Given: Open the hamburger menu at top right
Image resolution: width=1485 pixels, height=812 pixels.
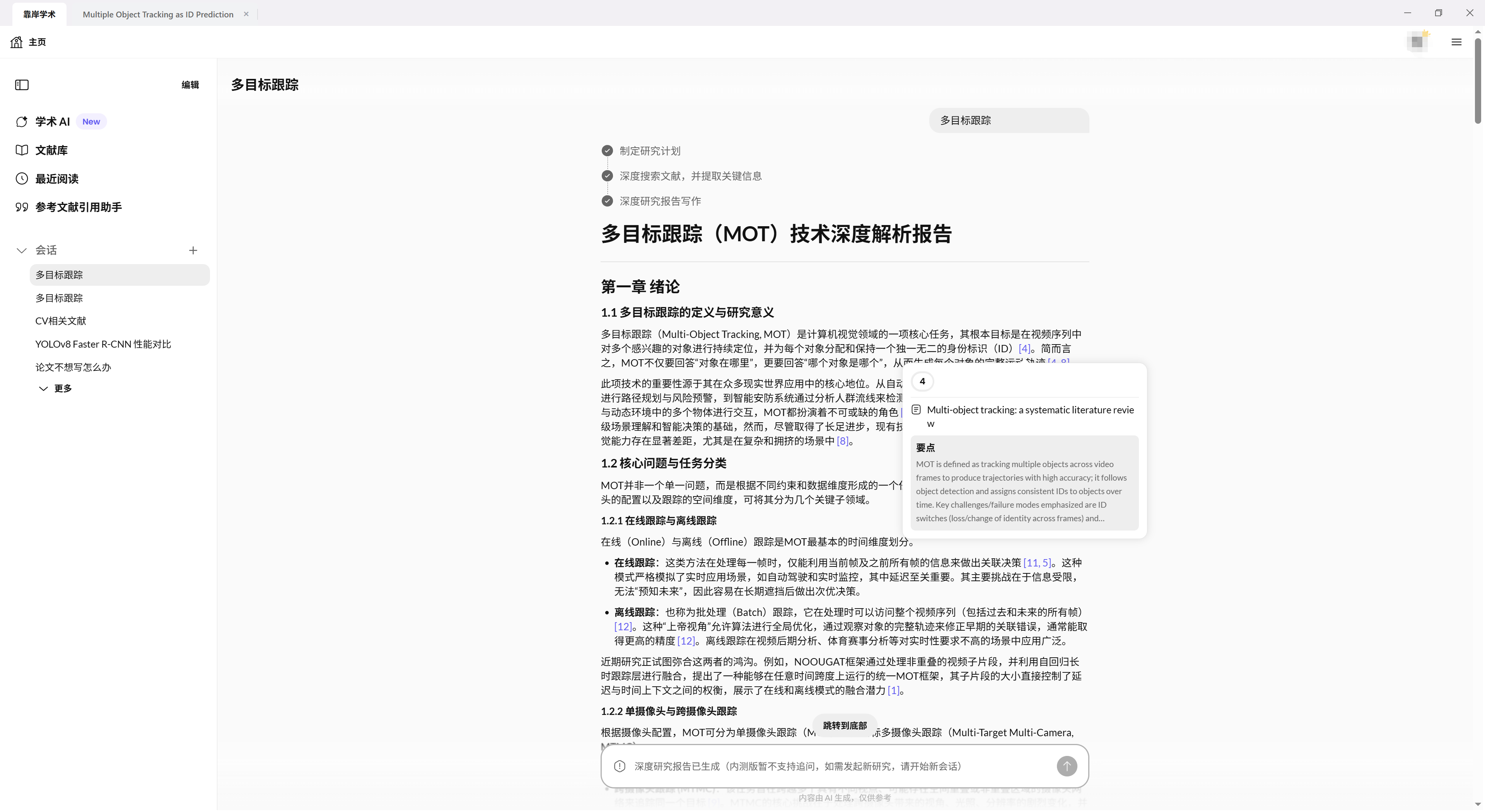Looking at the screenshot, I should click(x=1456, y=41).
